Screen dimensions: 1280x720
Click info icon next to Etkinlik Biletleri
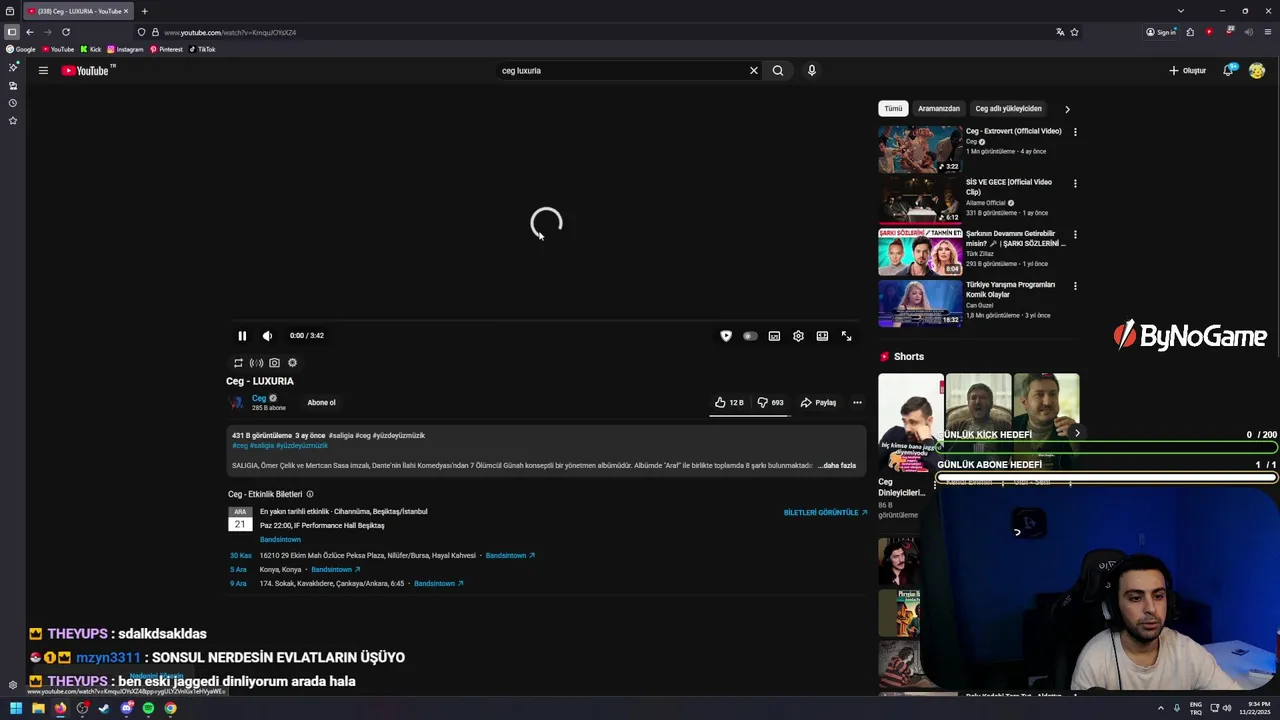click(310, 495)
